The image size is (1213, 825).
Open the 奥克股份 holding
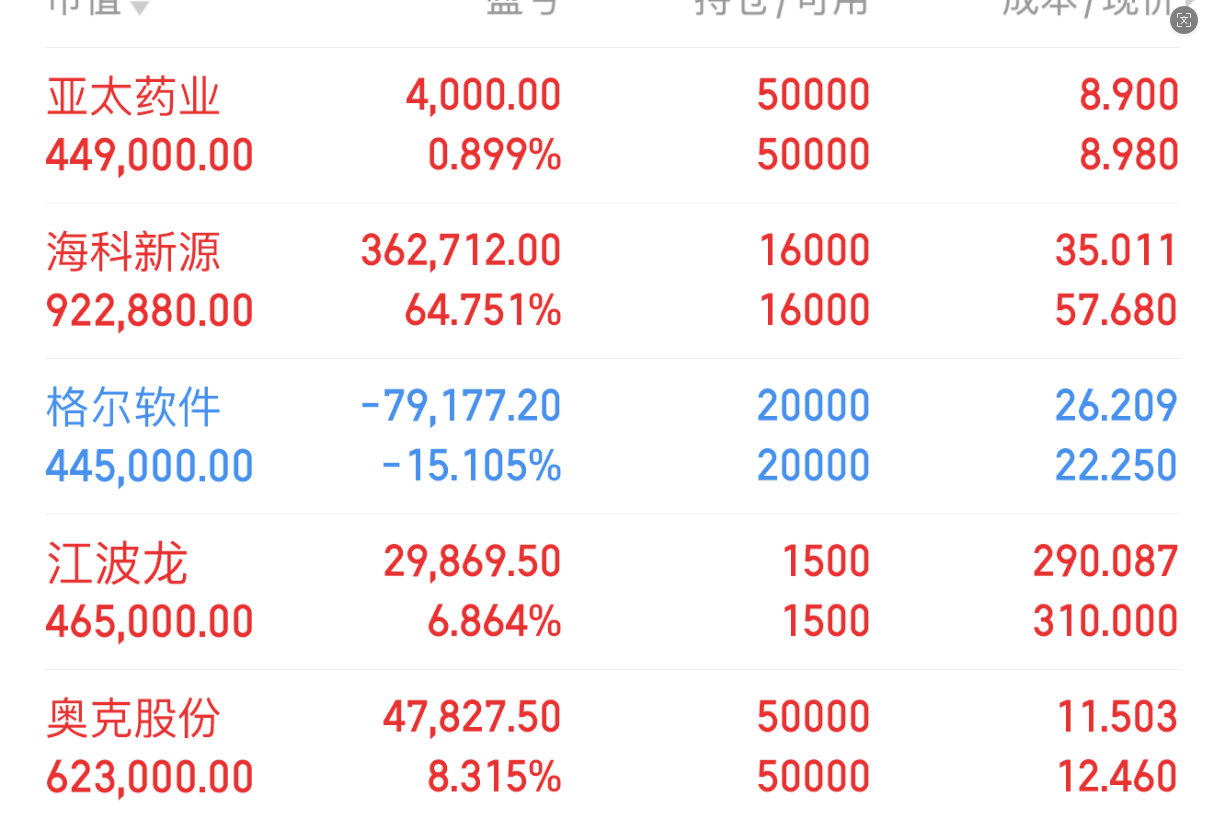pos(612,747)
